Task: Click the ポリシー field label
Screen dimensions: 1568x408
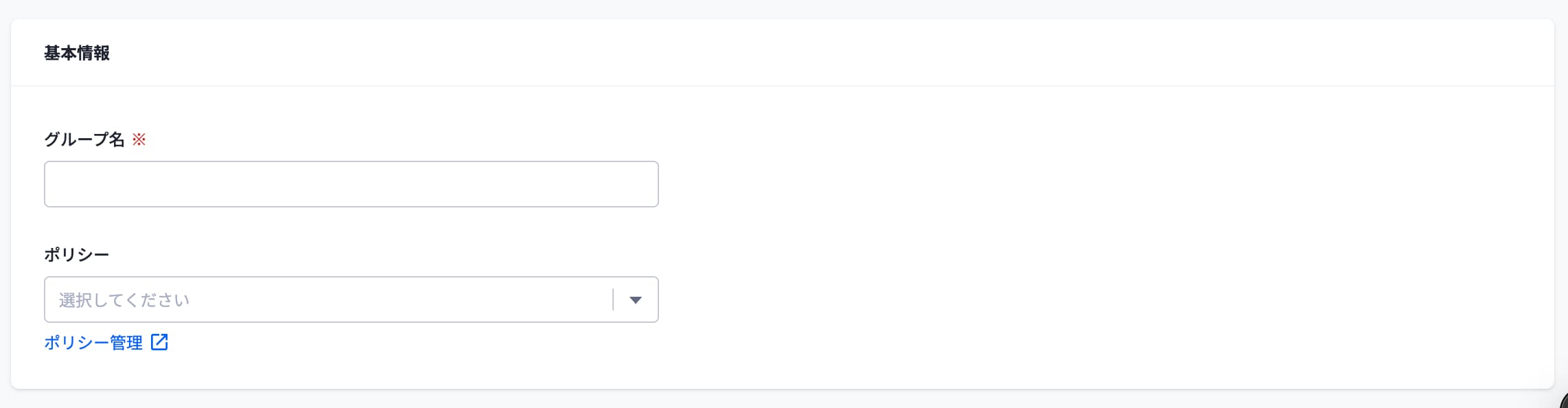Action: point(77,255)
